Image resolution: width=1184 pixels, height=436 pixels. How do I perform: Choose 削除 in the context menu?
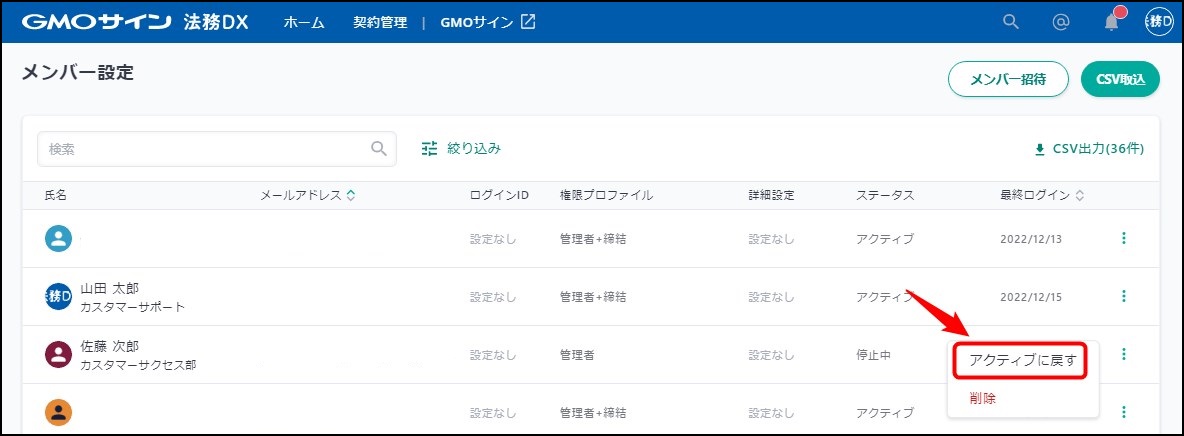click(x=982, y=398)
